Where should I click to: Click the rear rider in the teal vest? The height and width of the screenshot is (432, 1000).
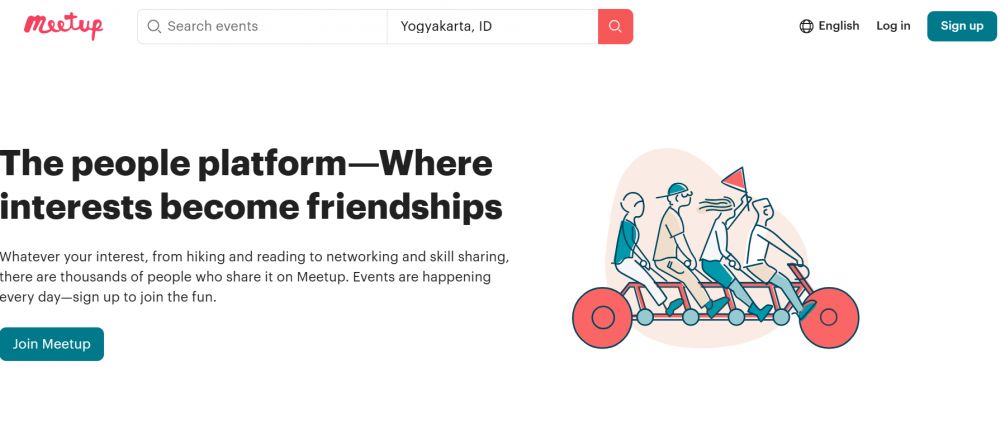[x=631, y=243]
